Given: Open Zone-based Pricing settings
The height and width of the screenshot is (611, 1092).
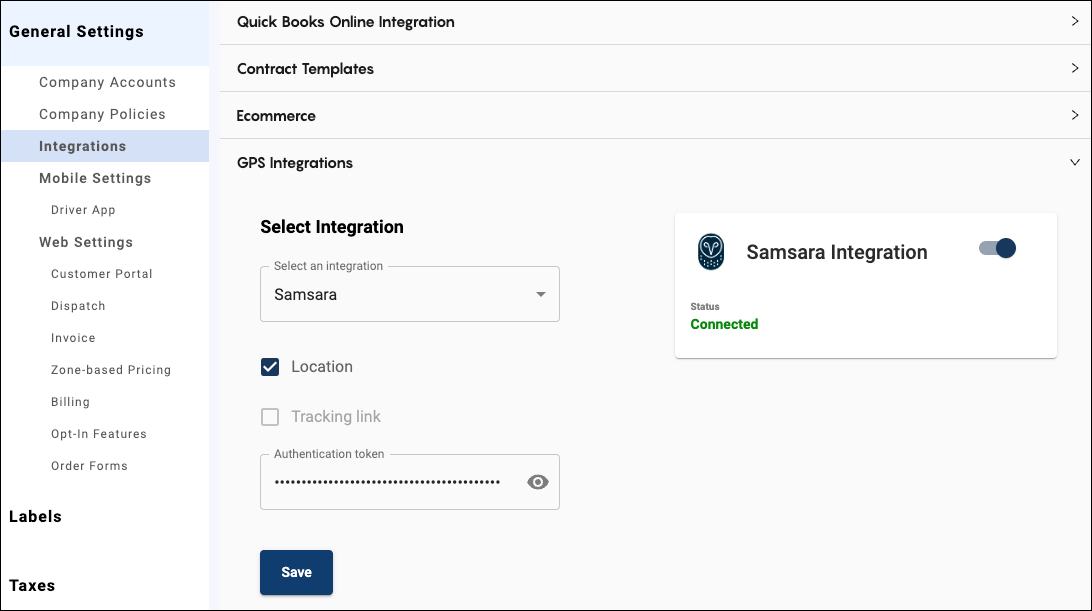Looking at the screenshot, I should (x=110, y=369).
